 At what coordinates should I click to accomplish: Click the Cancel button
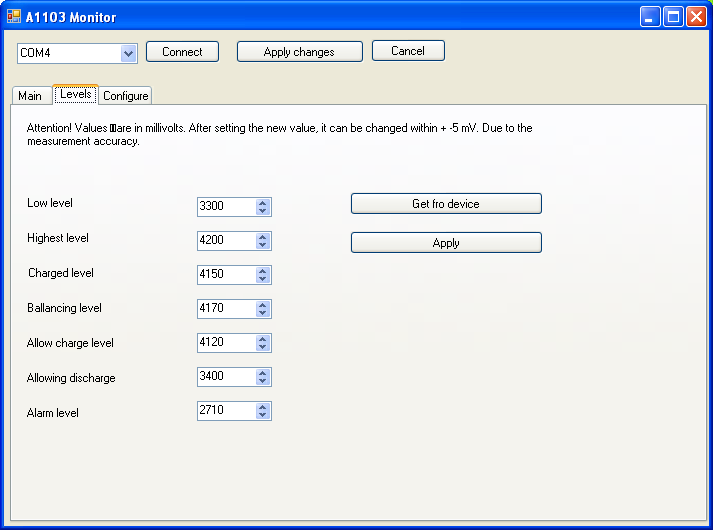(408, 51)
